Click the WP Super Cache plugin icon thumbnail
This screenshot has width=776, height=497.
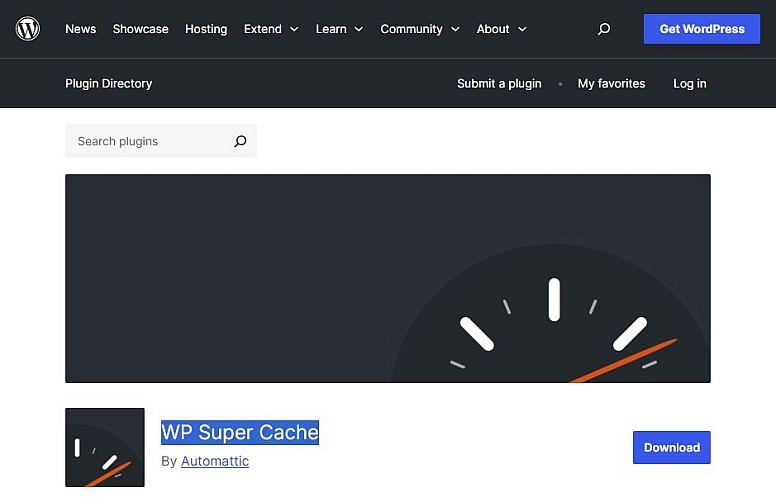(x=105, y=447)
